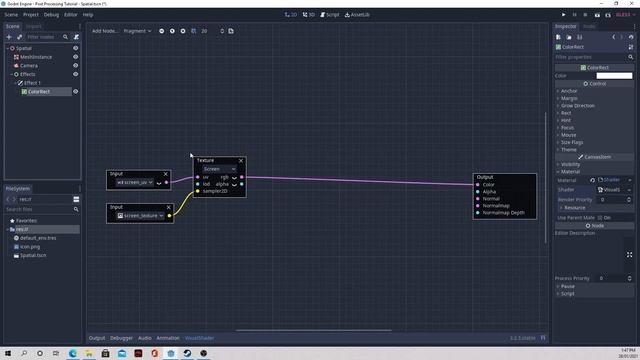This screenshot has width=640, height=360.
Task: Click zoom reset icon in shader graph toolbar
Action: [x=172, y=31]
